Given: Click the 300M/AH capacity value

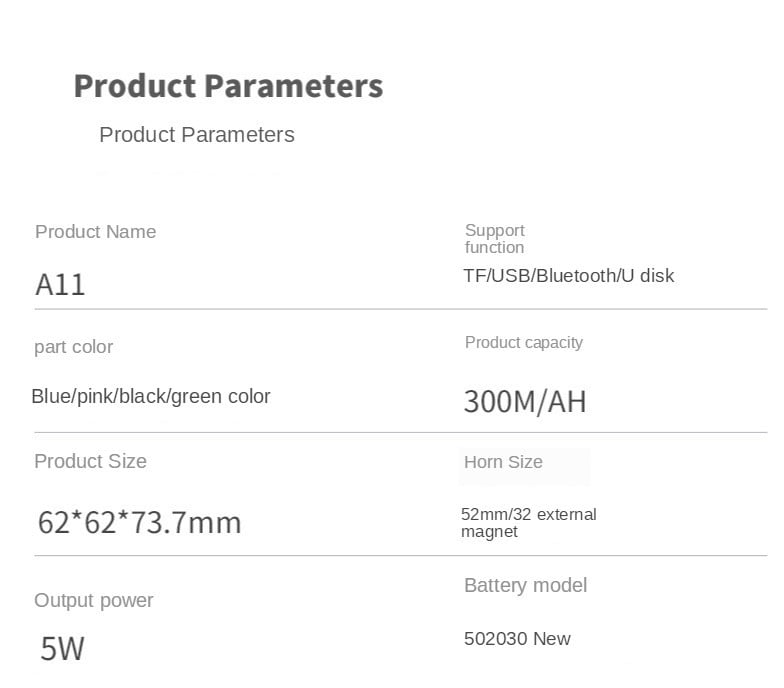Looking at the screenshot, I should (525, 402).
